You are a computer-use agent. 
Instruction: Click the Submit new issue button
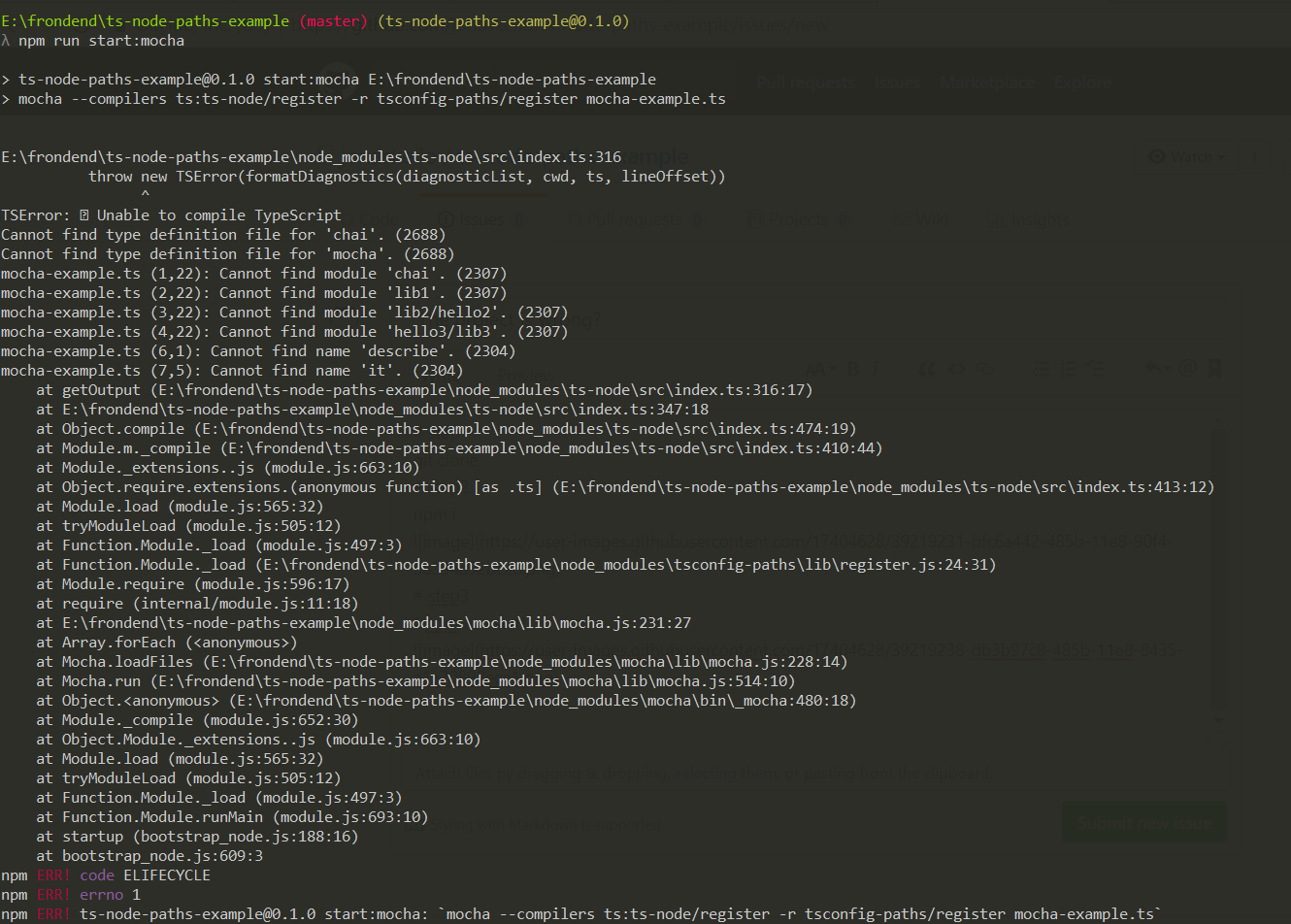click(1143, 820)
